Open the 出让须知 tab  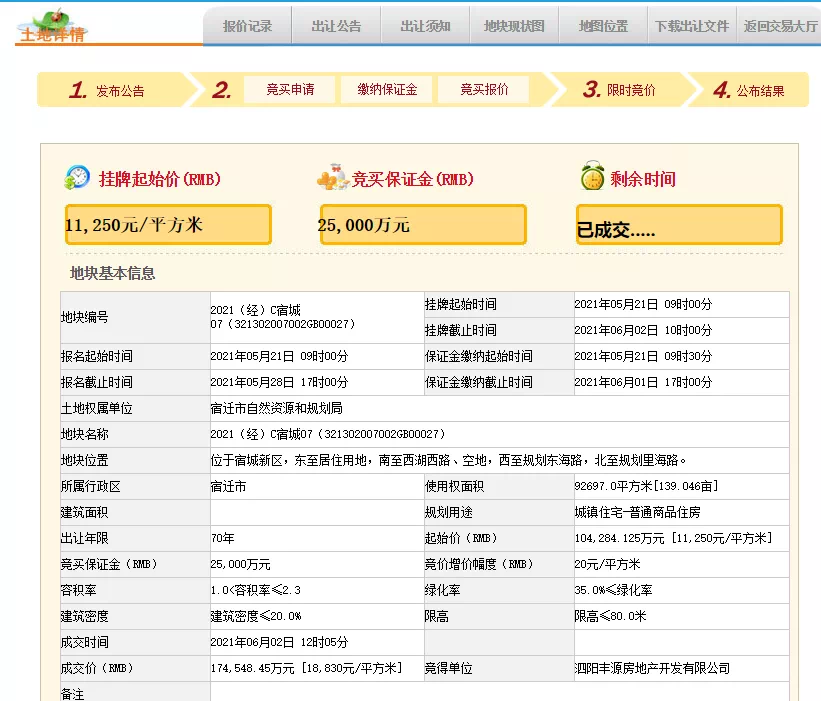point(425,27)
